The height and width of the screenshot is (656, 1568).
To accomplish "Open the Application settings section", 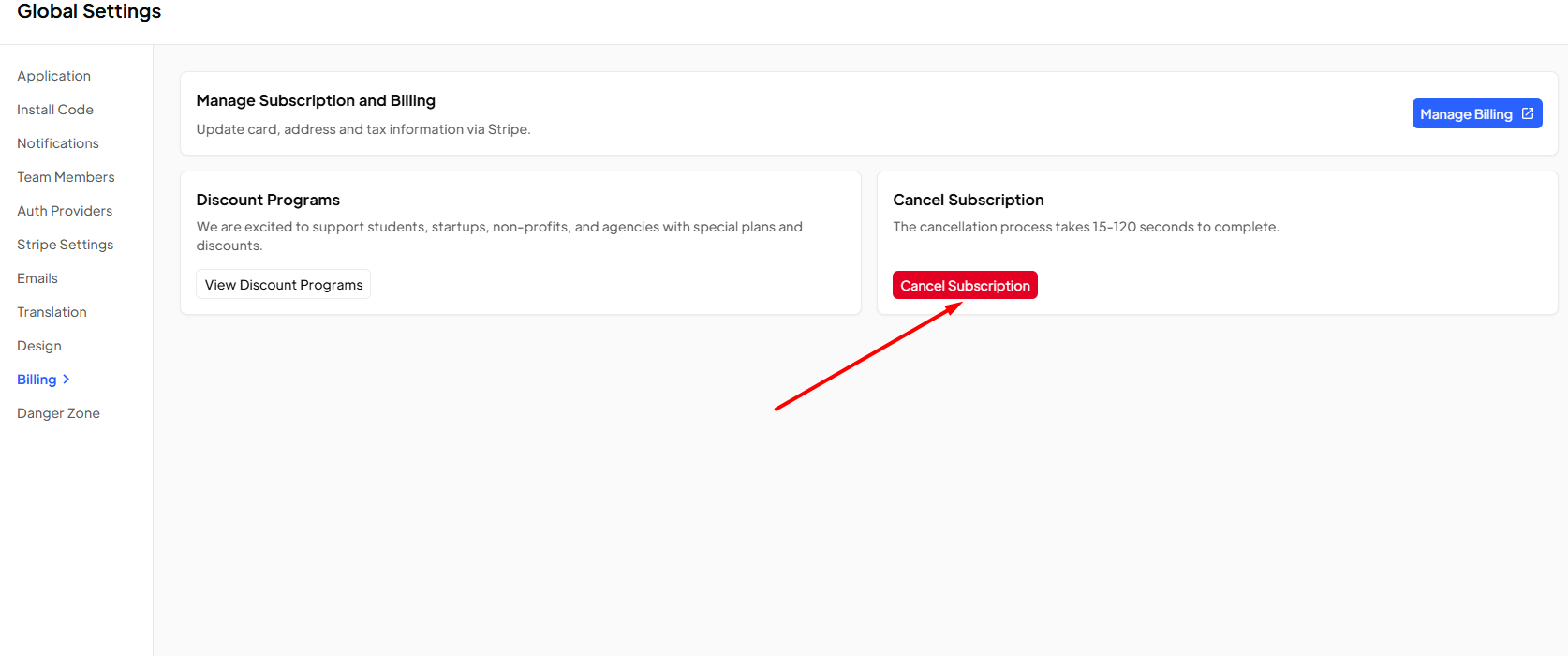I will pyautogui.click(x=53, y=76).
